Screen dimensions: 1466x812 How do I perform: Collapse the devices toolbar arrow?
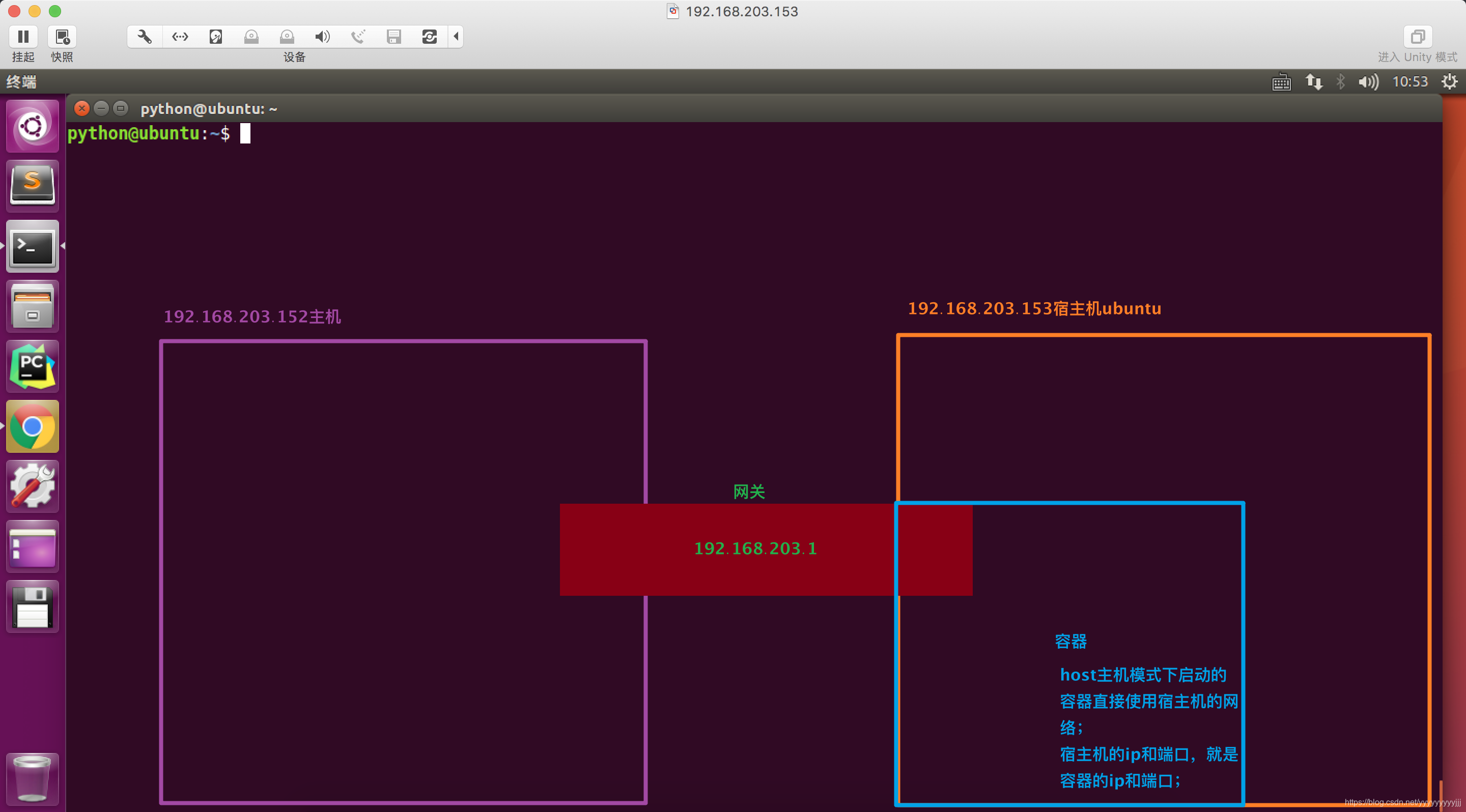coord(456,37)
